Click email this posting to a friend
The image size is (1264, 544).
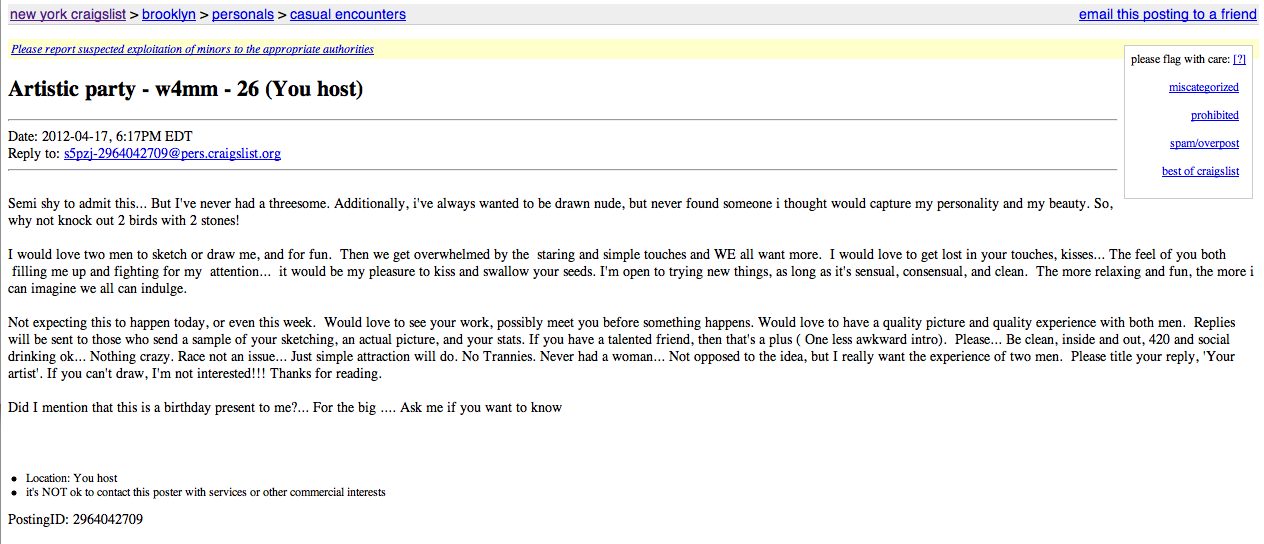(x=1168, y=14)
